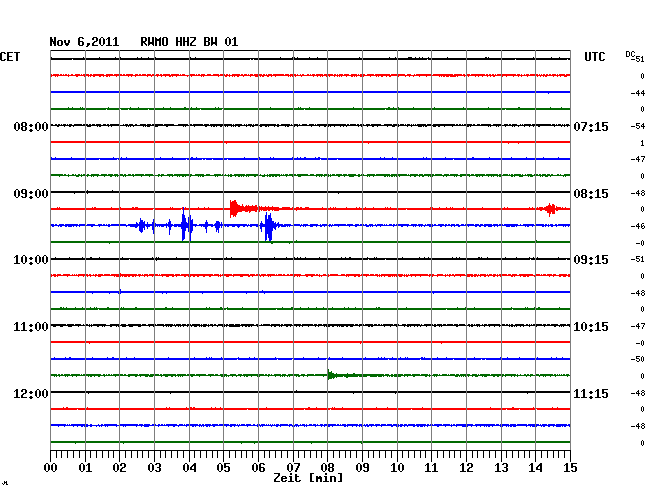650x494 pixels.
Task: Select minute tick label '15' on axis
Action: tap(570, 468)
